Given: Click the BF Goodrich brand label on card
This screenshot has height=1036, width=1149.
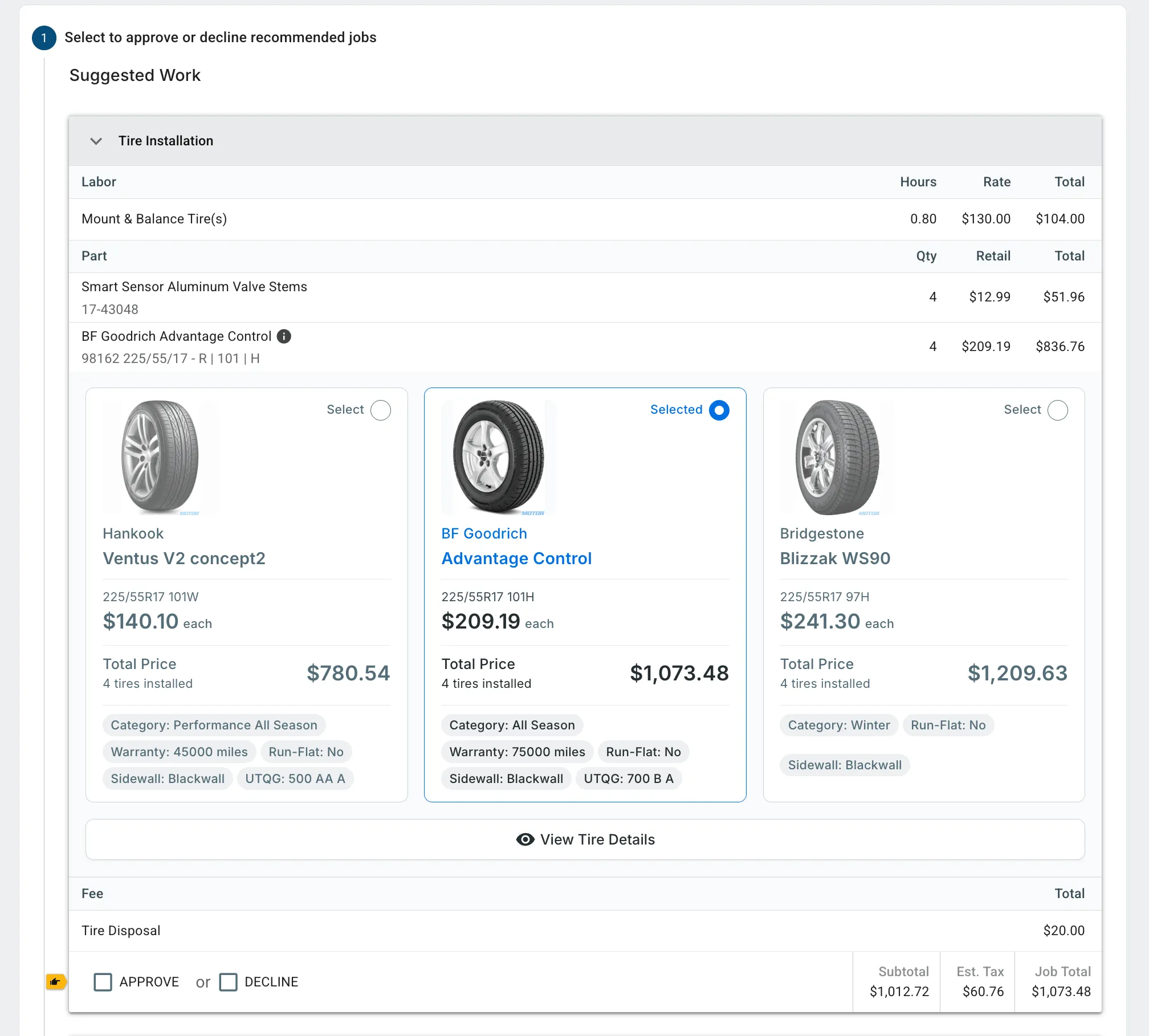Looking at the screenshot, I should coord(484,533).
